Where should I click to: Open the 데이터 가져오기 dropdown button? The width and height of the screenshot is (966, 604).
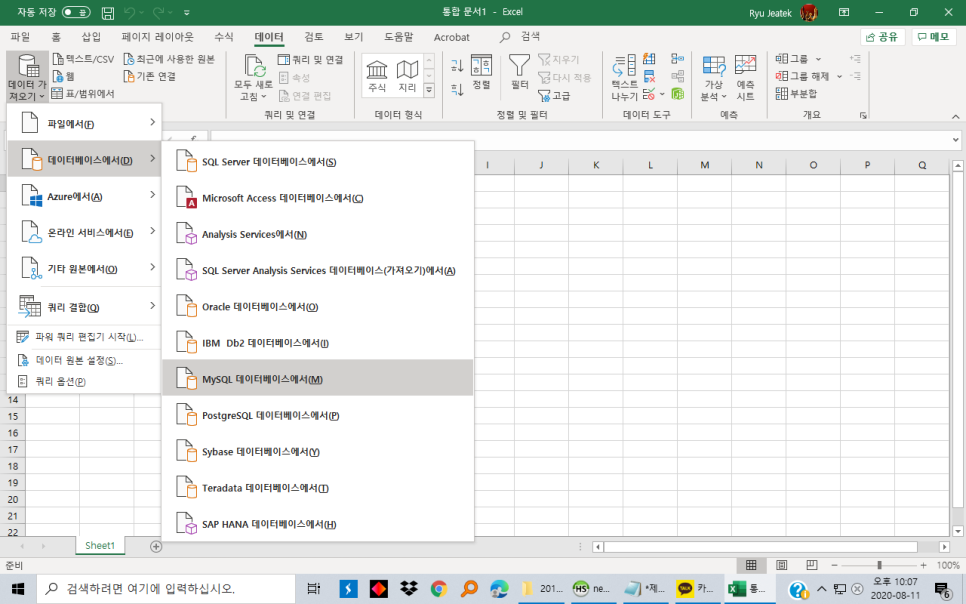click(x=28, y=76)
